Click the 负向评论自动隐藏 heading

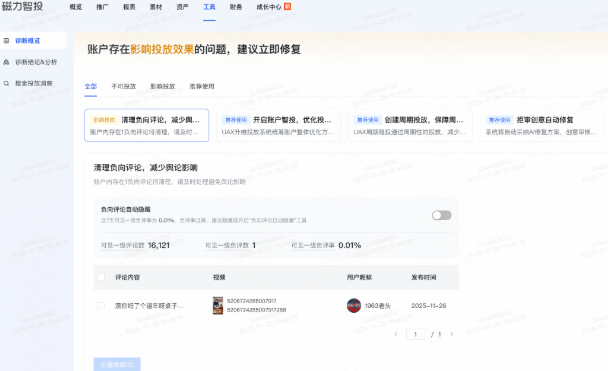pyautogui.click(x=126, y=209)
